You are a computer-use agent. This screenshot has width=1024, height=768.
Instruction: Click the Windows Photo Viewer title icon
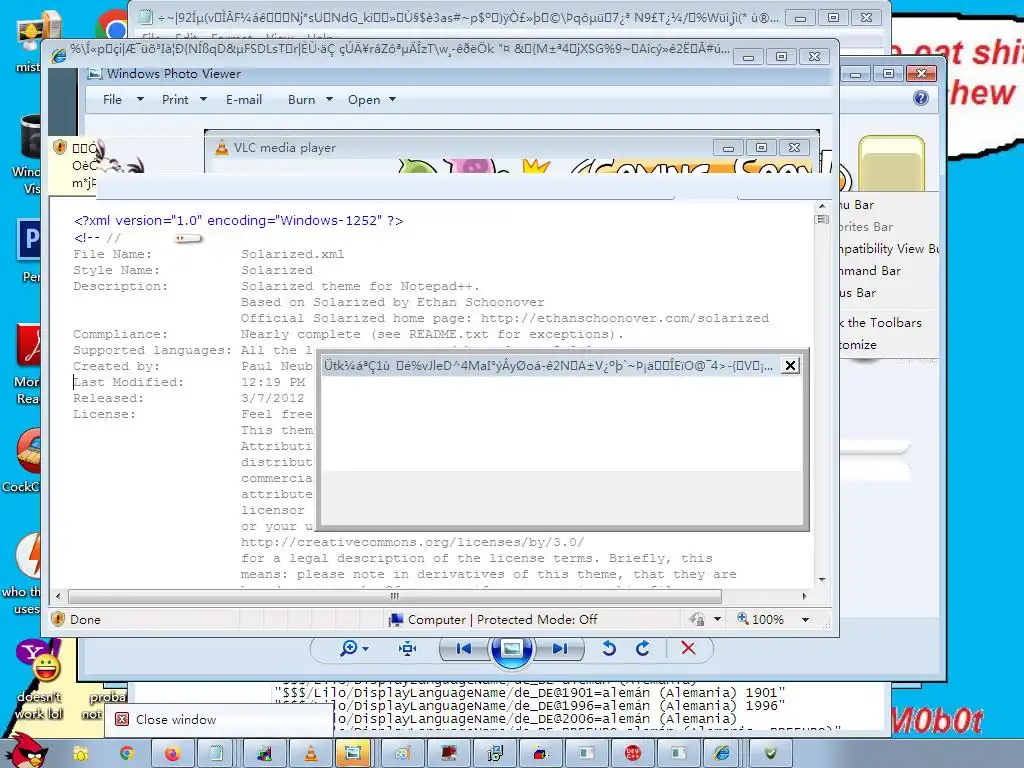pos(95,73)
